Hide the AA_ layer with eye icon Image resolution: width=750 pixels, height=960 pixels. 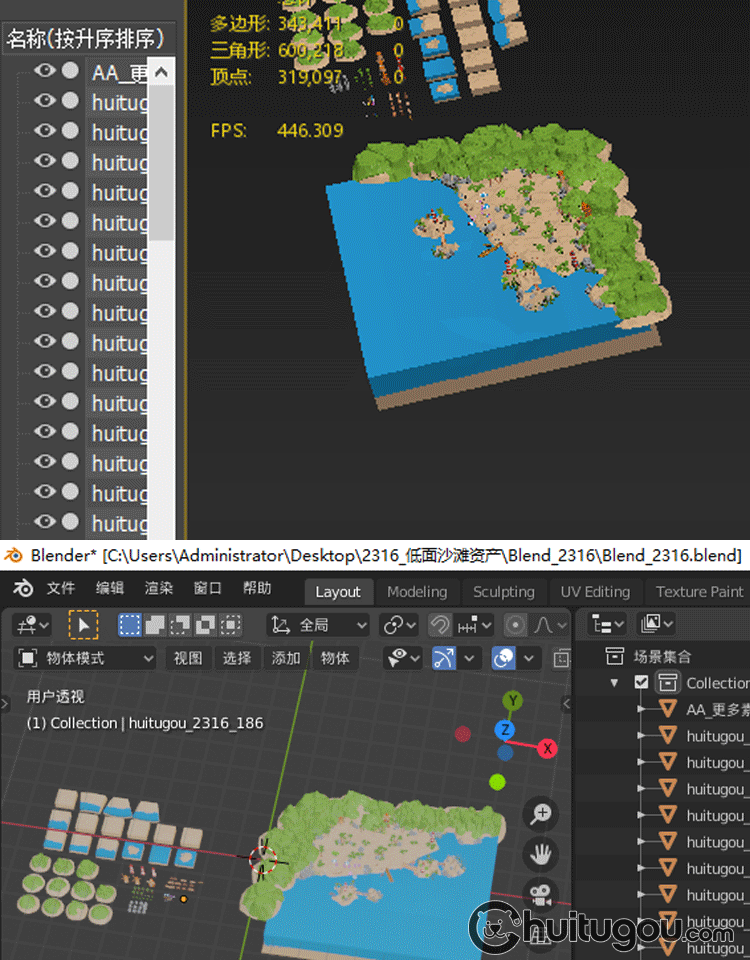pos(44,71)
